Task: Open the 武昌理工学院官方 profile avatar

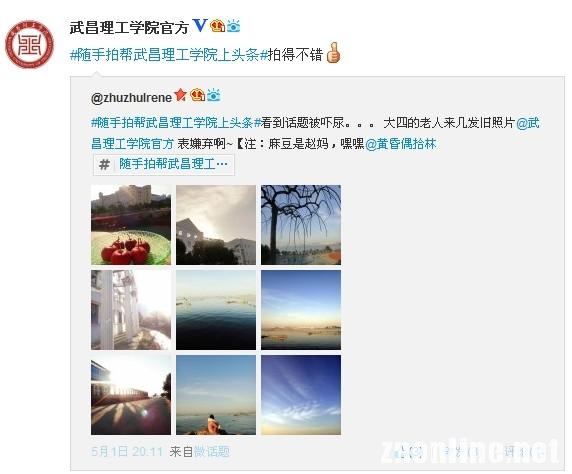Action: coord(29,45)
